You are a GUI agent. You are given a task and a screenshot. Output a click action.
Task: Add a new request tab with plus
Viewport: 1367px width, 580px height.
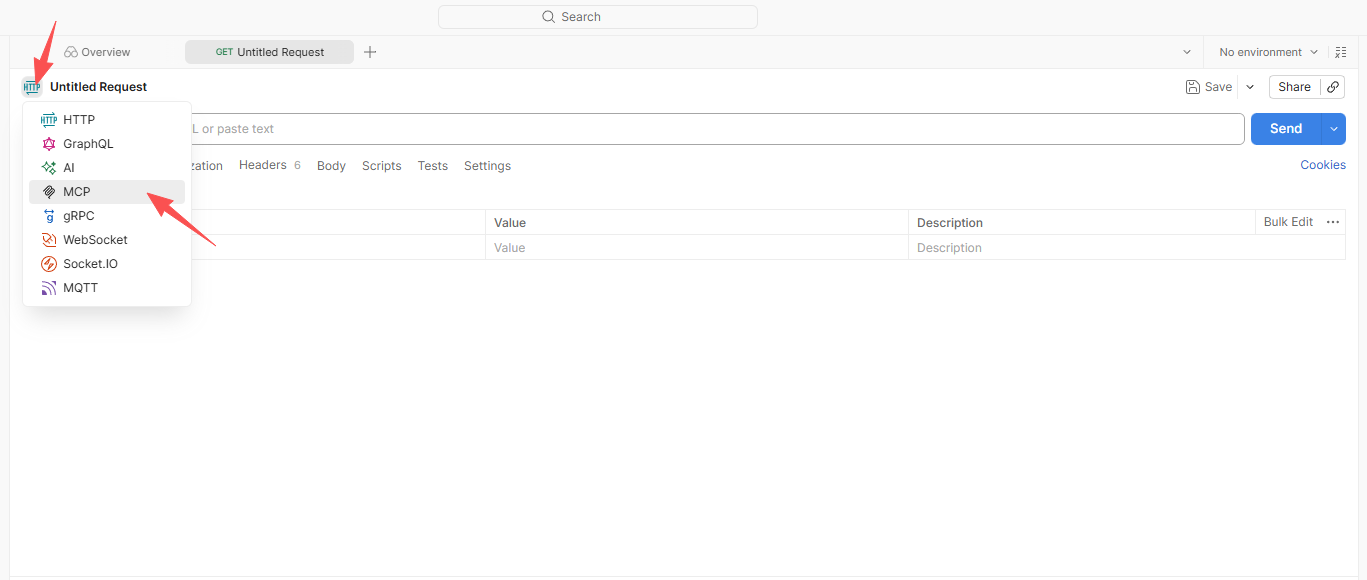(x=370, y=52)
